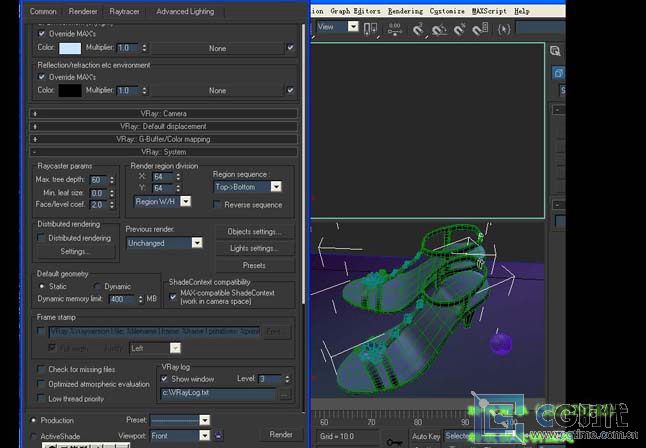Expand the VRay: Camera rollout
The width and height of the screenshot is (646, 448).
(165, 113)
